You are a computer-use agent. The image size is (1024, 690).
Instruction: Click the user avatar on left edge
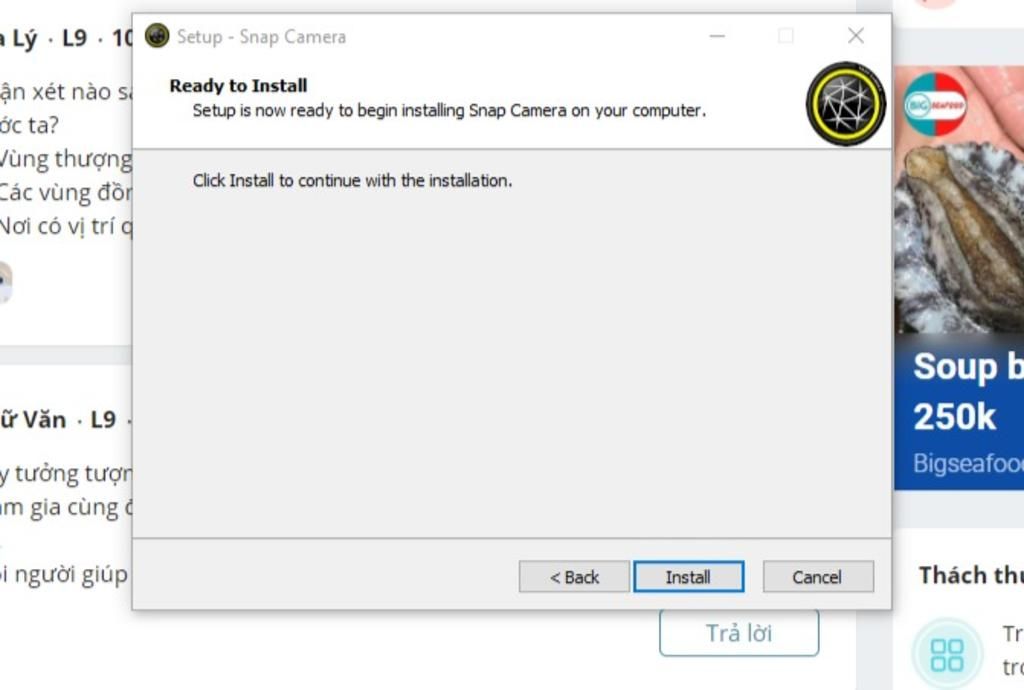pos(6,283)
